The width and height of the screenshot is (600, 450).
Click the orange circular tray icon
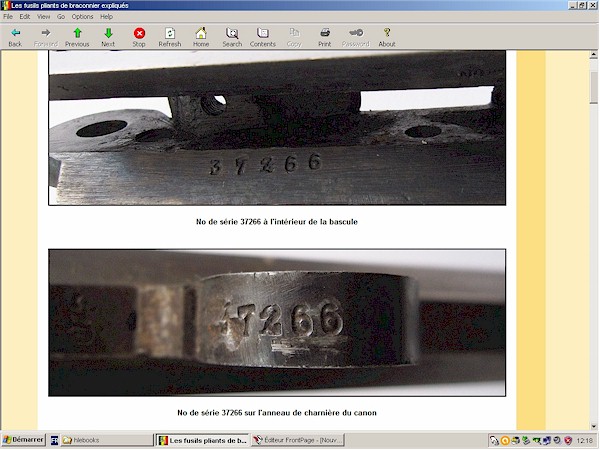click(505, 441)
